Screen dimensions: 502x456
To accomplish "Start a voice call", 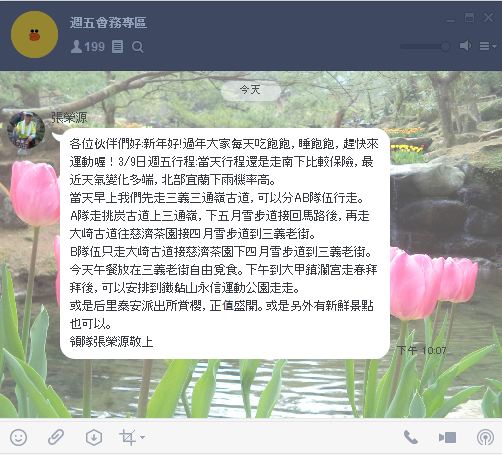I will [410, 437].
